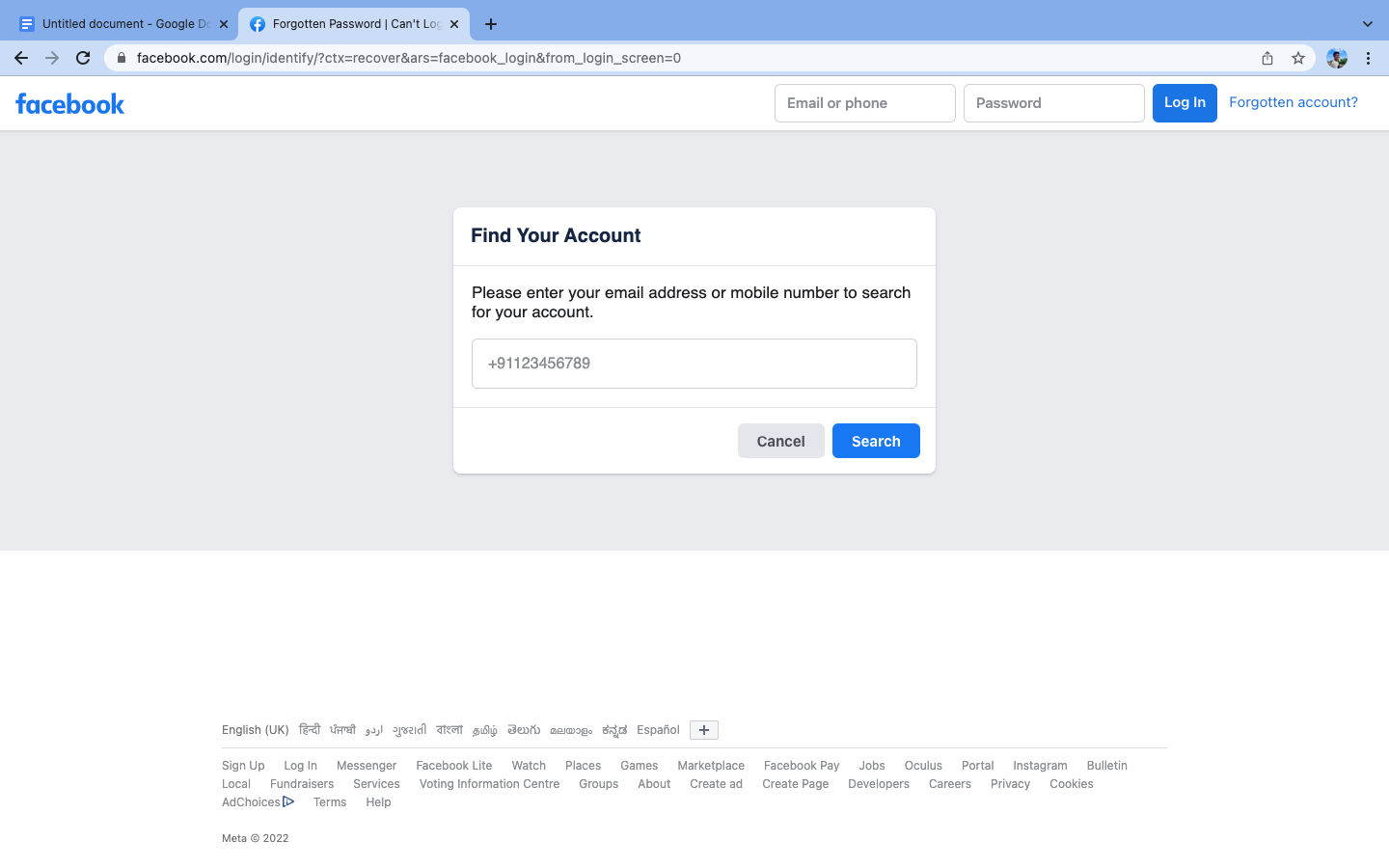Close the Forgotten Password tab
The width and height of the screenshot is (1389, 868).
[x=454, y=24]
